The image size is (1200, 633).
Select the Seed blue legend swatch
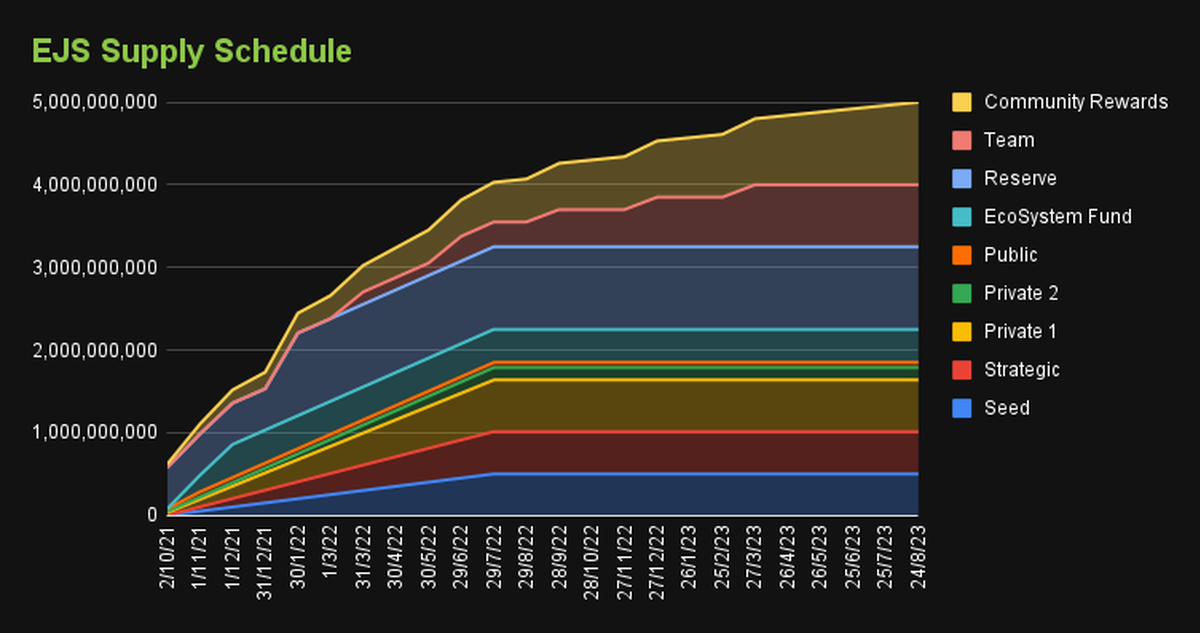962,408
